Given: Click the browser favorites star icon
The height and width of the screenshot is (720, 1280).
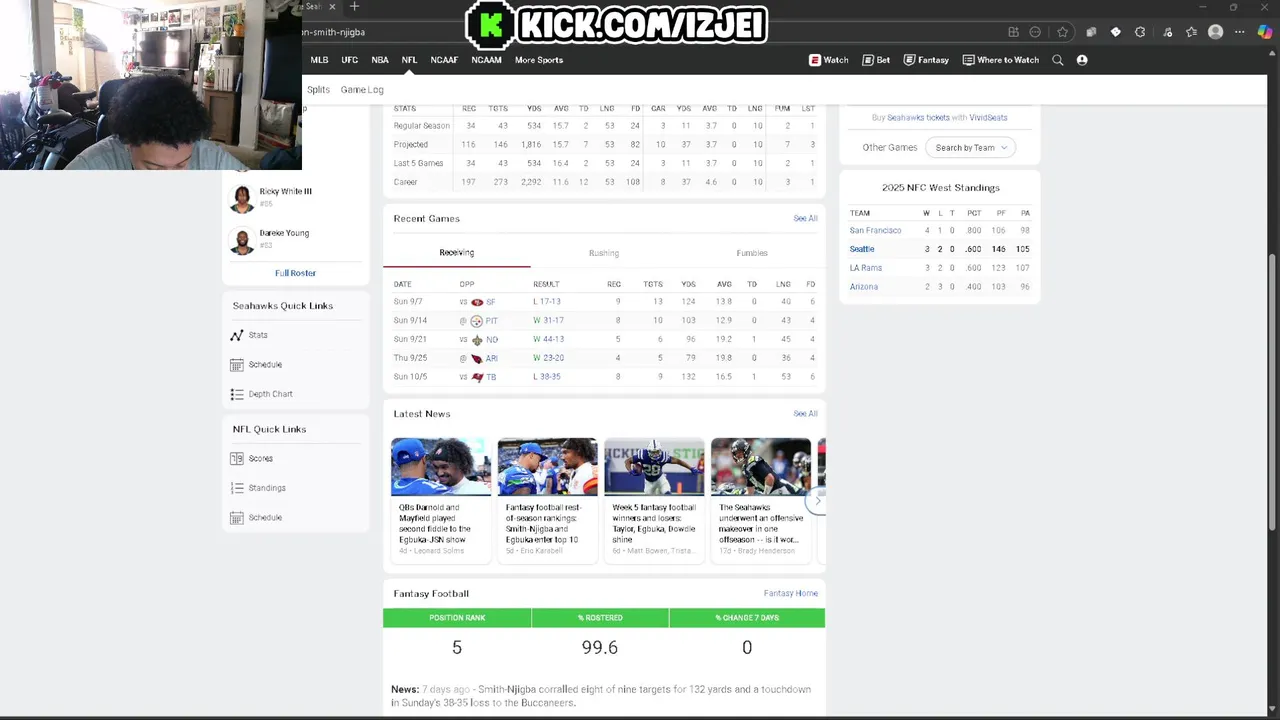Looking at the screenshot, I should [x=1062, y=32].
